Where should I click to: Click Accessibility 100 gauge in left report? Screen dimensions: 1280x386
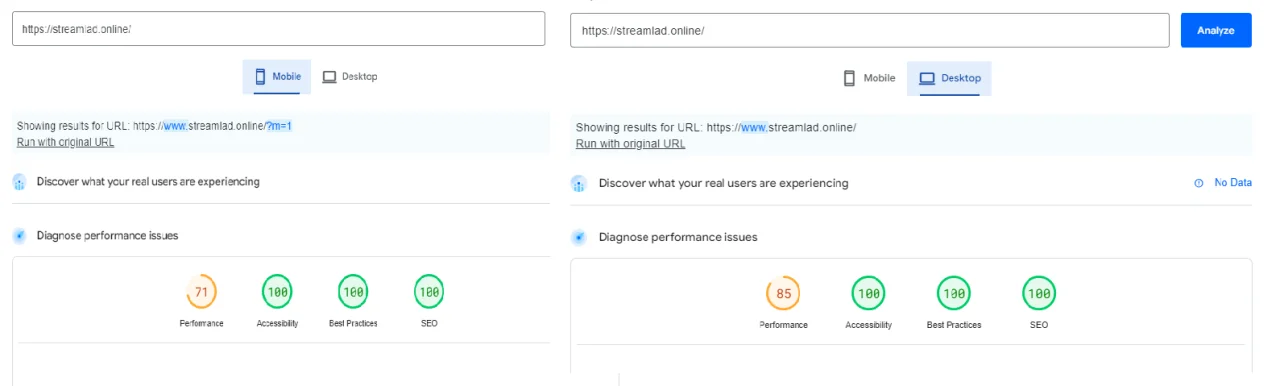pos(278,292)
